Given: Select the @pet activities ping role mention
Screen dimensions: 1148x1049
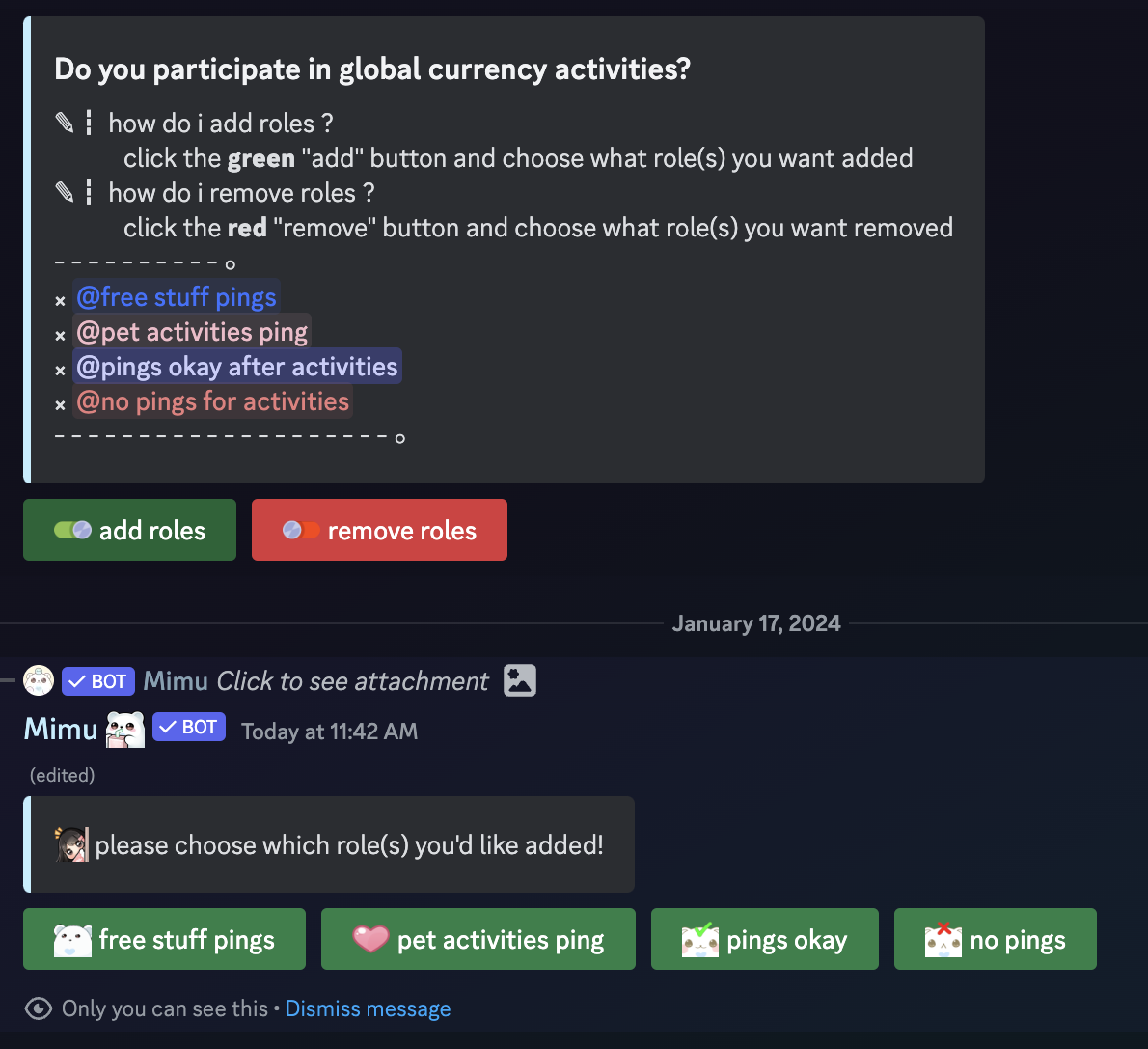Looking at the screenshot, I should coord(192,332).
